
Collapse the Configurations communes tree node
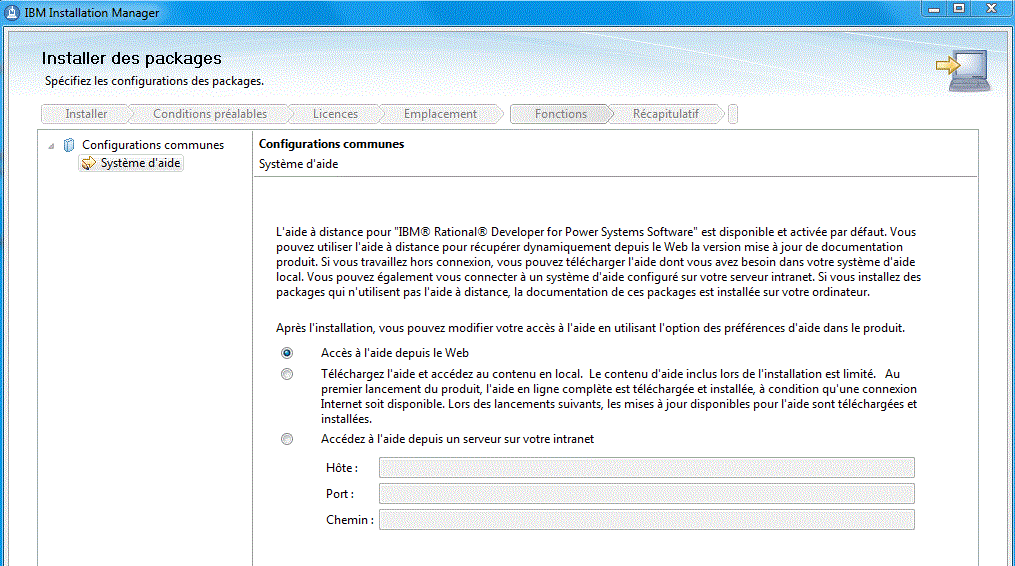(x=51, y=146)
